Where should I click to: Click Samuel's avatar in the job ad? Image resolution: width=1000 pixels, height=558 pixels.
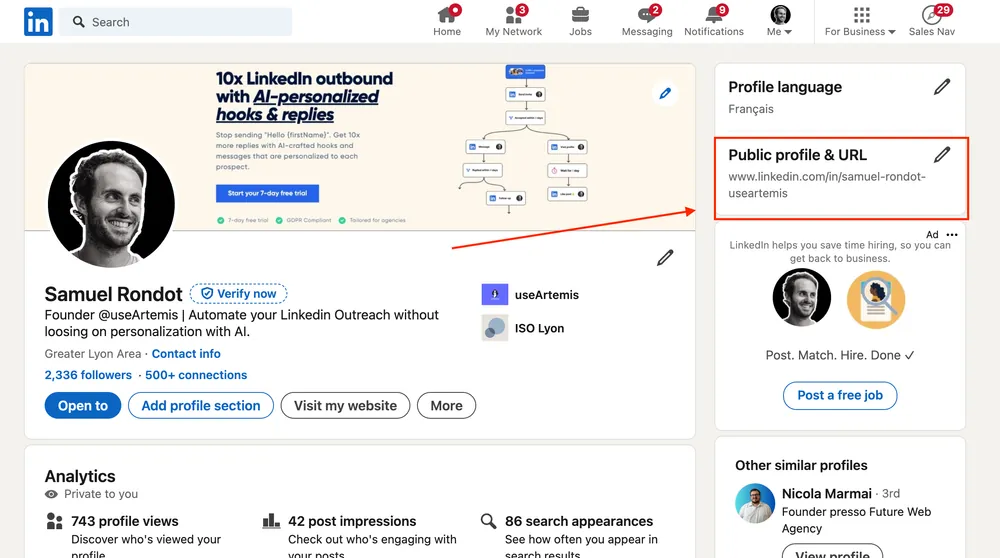(802, 298)
